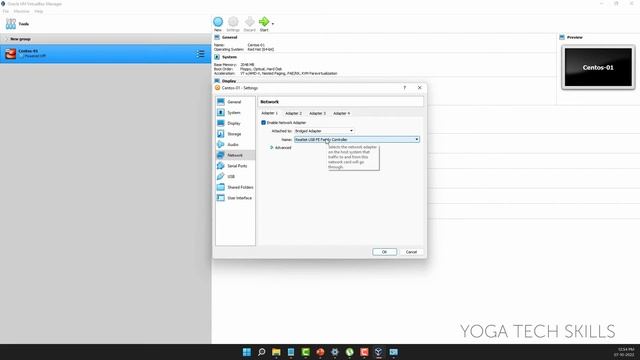
Task: Toggle the Enable Network Adapter checkbox
Action: (263, 122)
